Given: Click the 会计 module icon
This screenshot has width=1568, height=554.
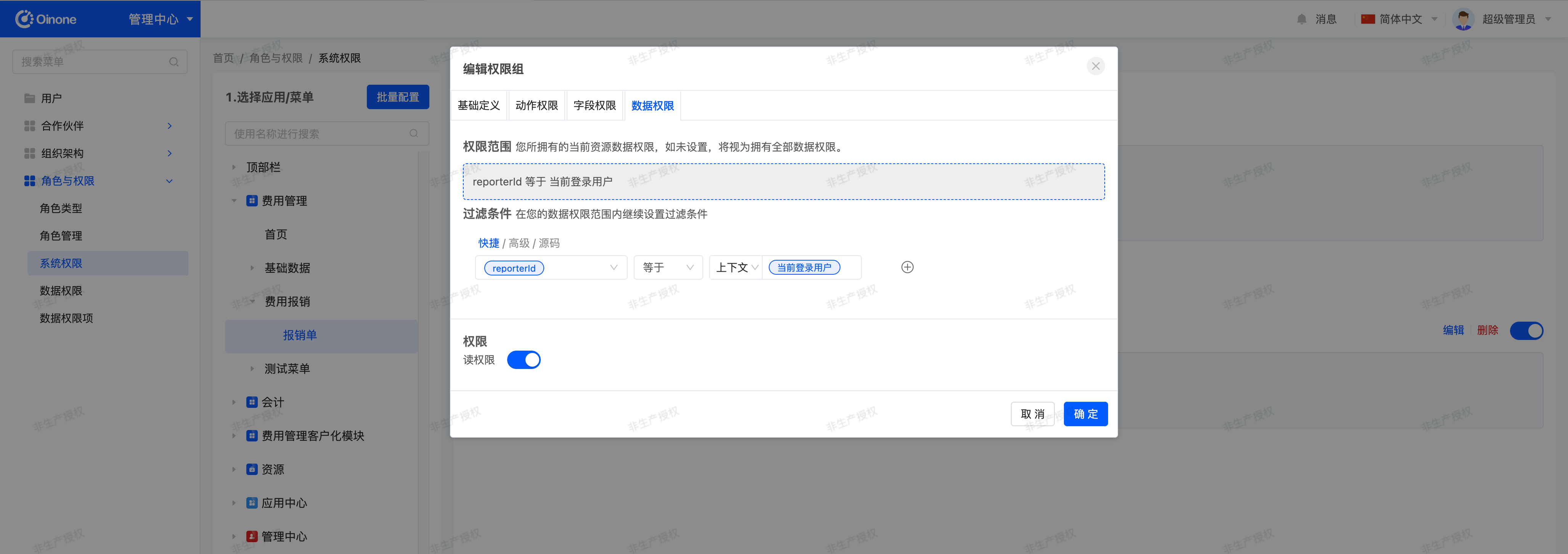Looking at the screenshot, I should click(x=251, y=402).
